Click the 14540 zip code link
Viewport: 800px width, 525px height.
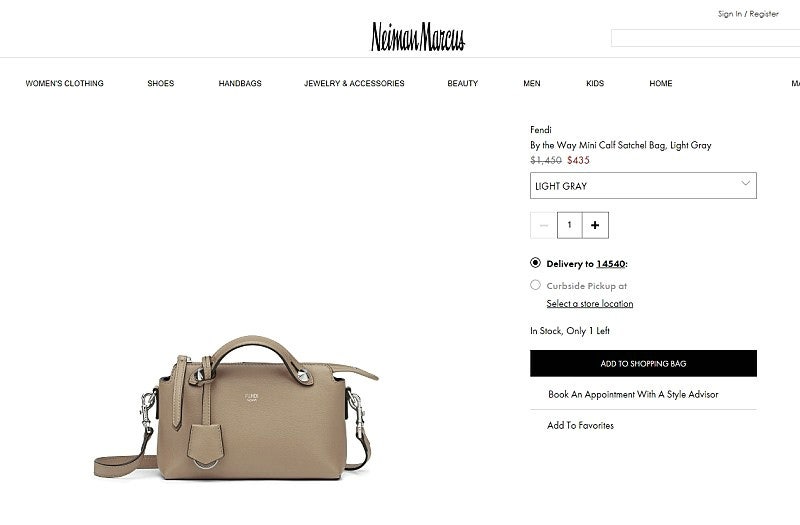(x=611, y=264)
